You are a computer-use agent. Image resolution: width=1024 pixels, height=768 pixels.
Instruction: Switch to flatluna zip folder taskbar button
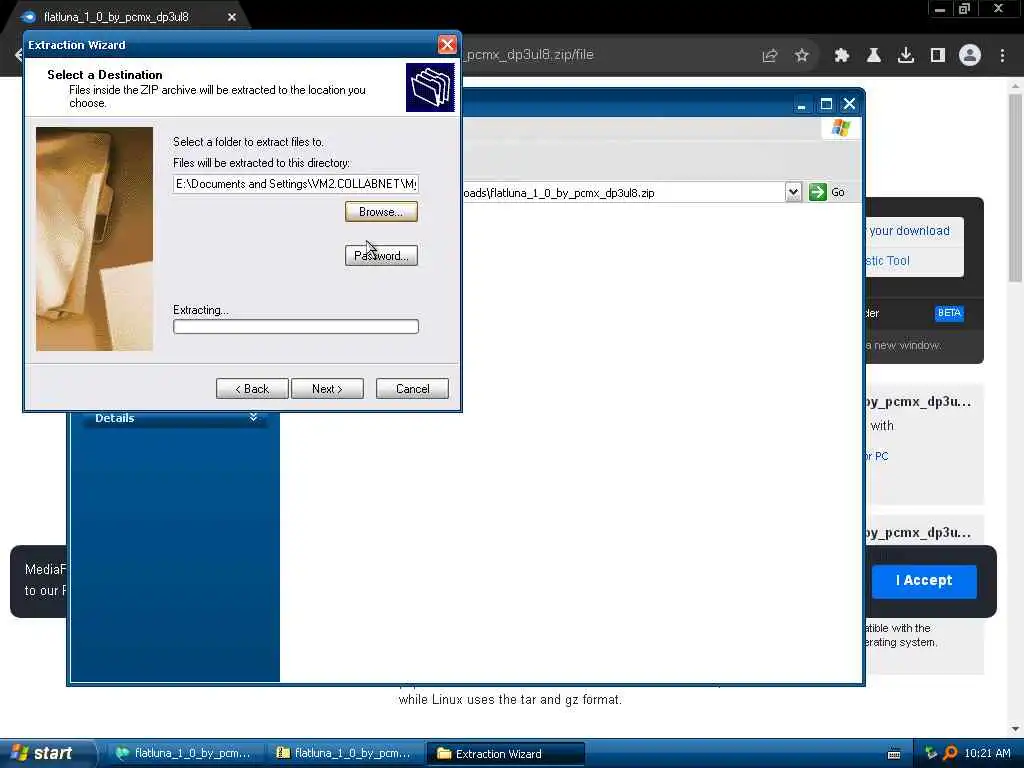tap(345, 754)
